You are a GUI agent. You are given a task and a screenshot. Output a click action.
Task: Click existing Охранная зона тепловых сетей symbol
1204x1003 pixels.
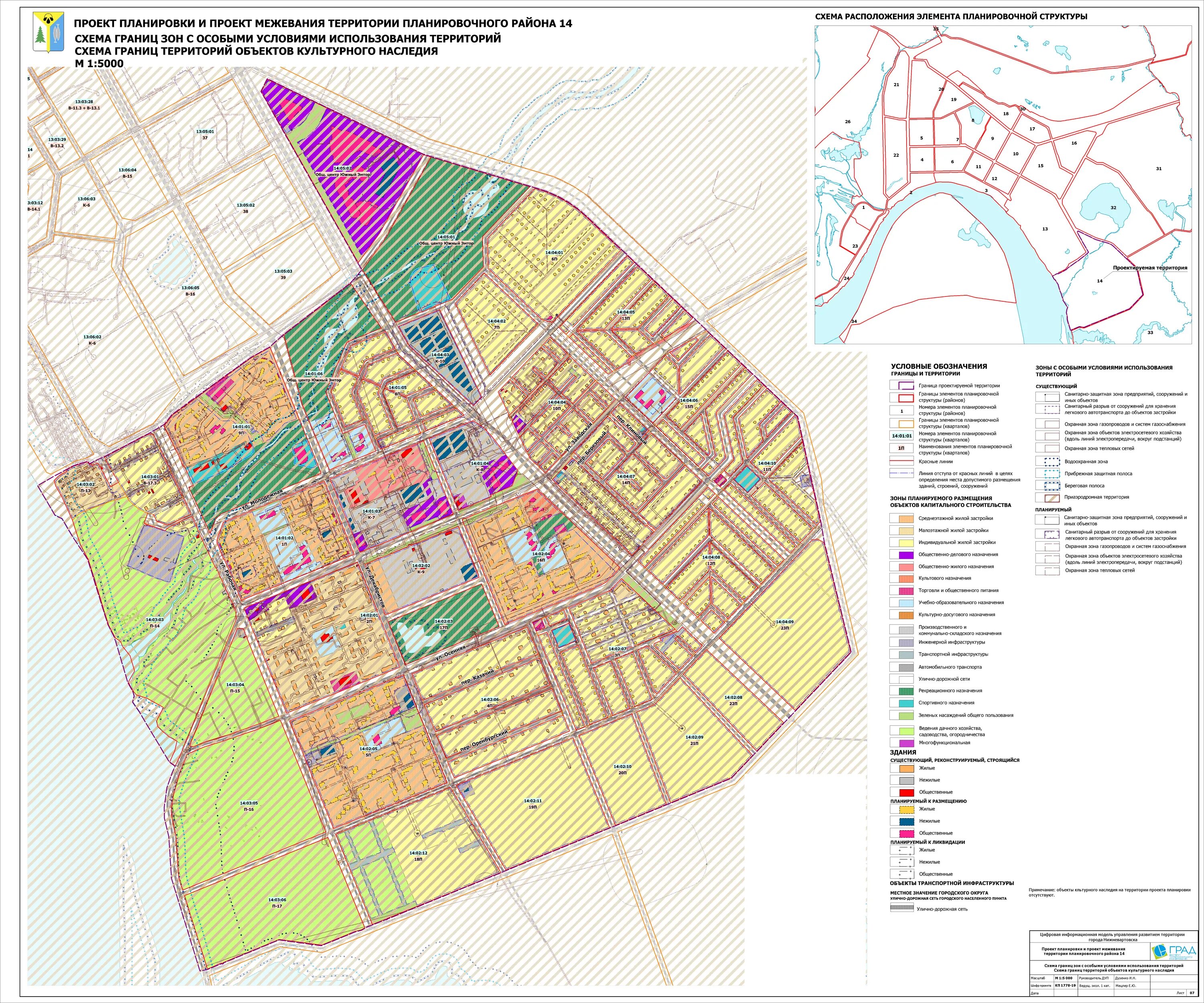pyautogui.click(x=1047, y=448)
